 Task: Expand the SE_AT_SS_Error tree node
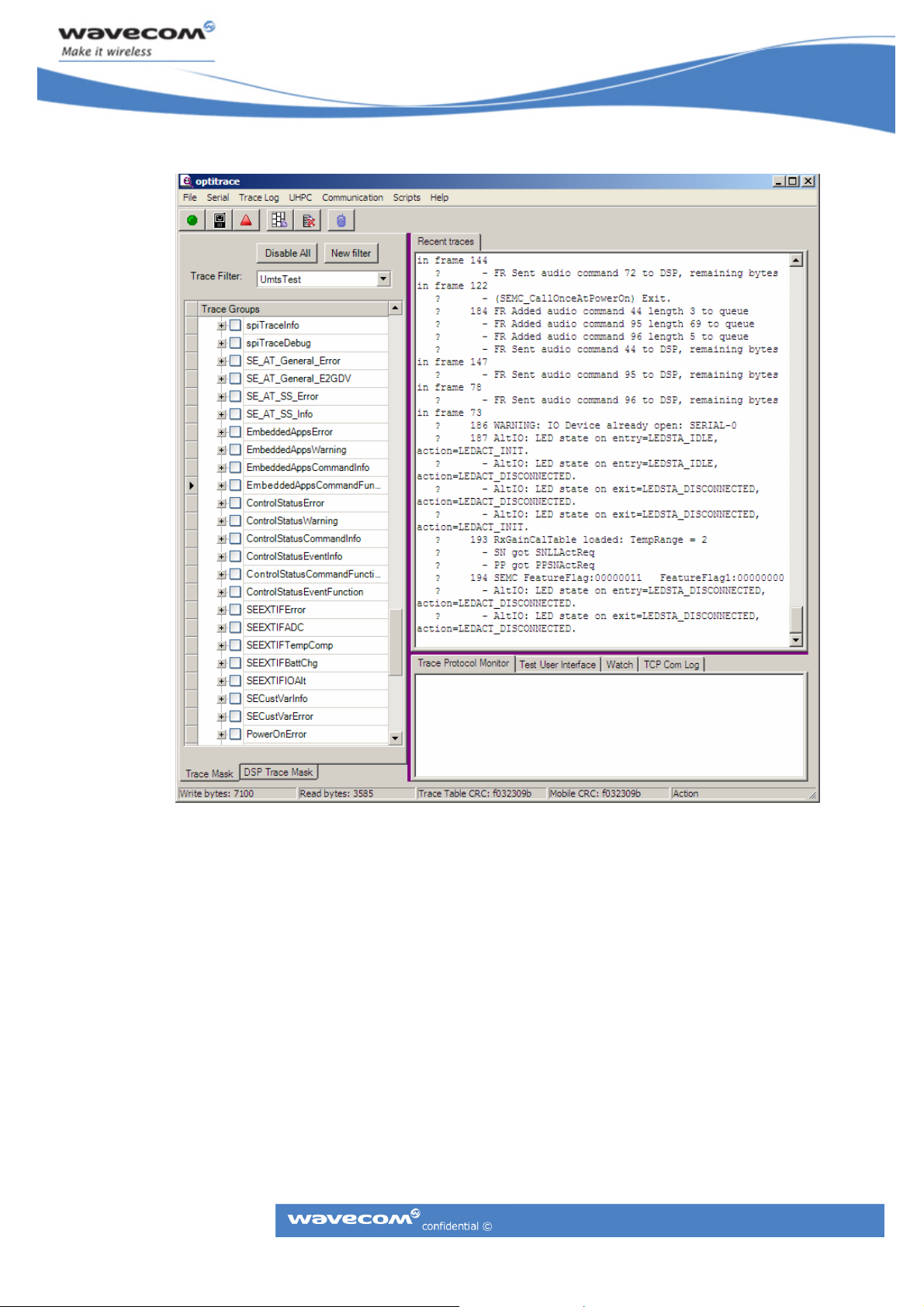pyautogui.click(x=222, y=396)
